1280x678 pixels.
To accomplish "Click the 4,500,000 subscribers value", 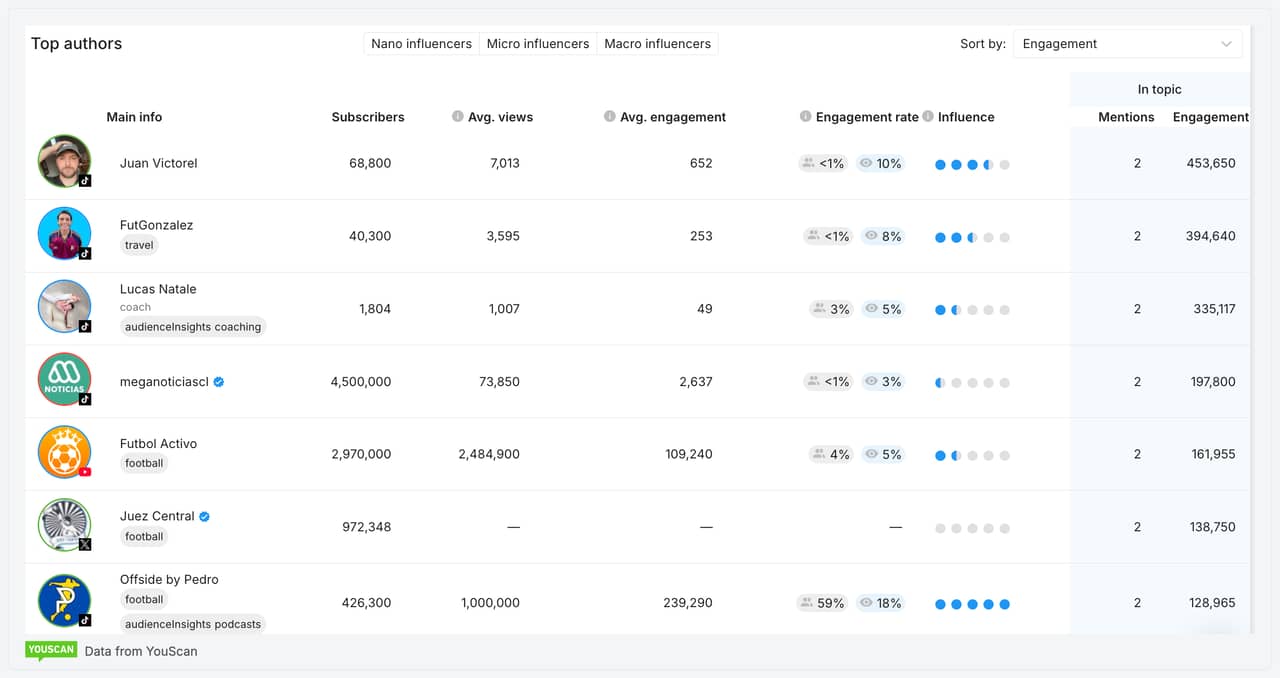I will [361, 382].
